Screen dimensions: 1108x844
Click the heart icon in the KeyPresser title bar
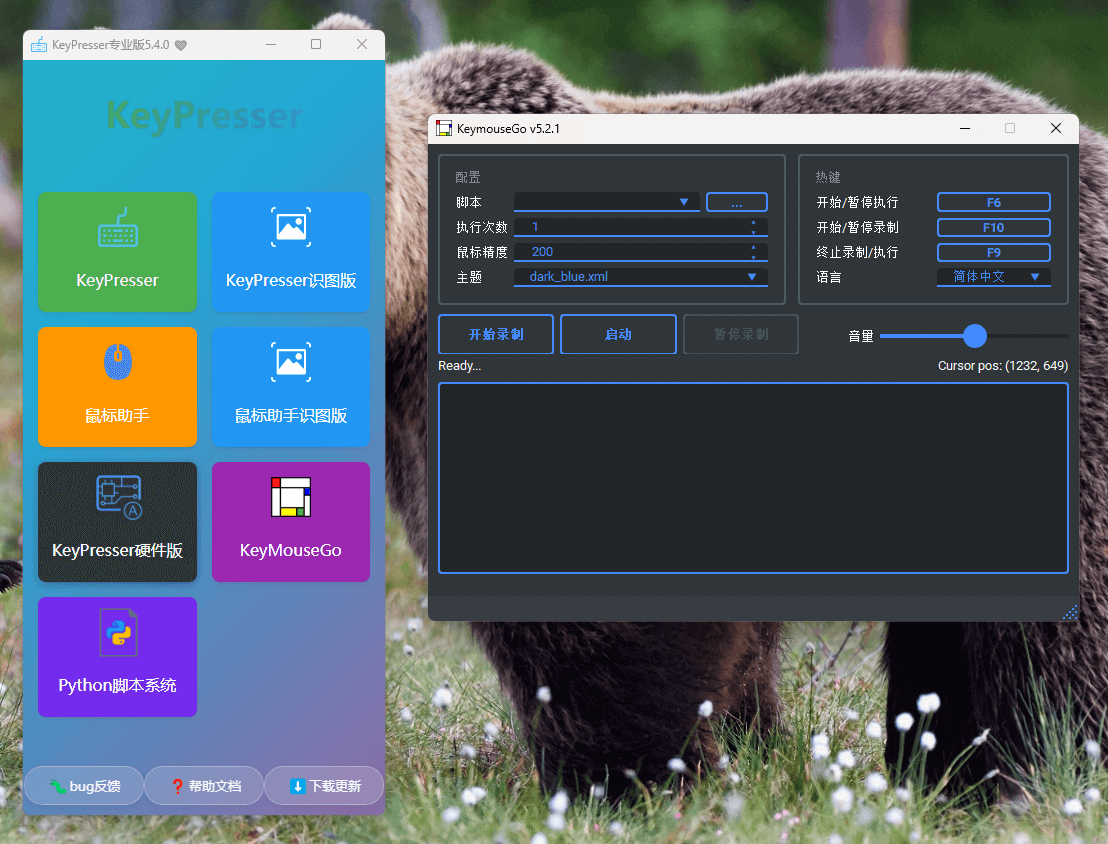(x=178, y=44)
